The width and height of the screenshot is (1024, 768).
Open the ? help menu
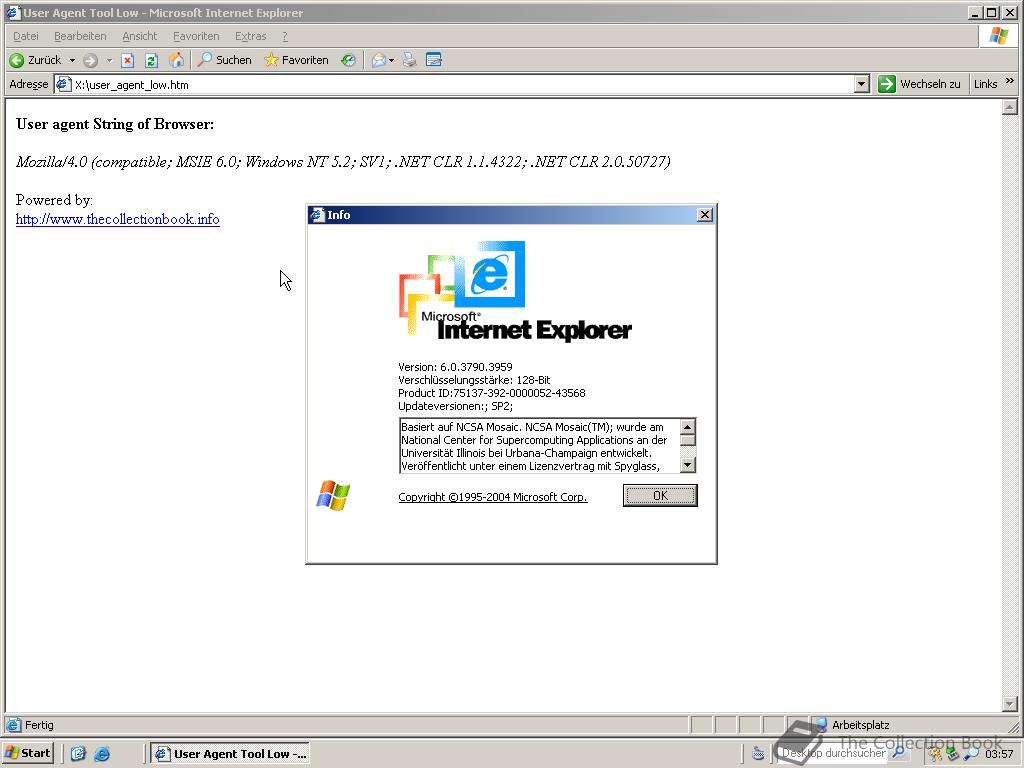pos(285,36)
